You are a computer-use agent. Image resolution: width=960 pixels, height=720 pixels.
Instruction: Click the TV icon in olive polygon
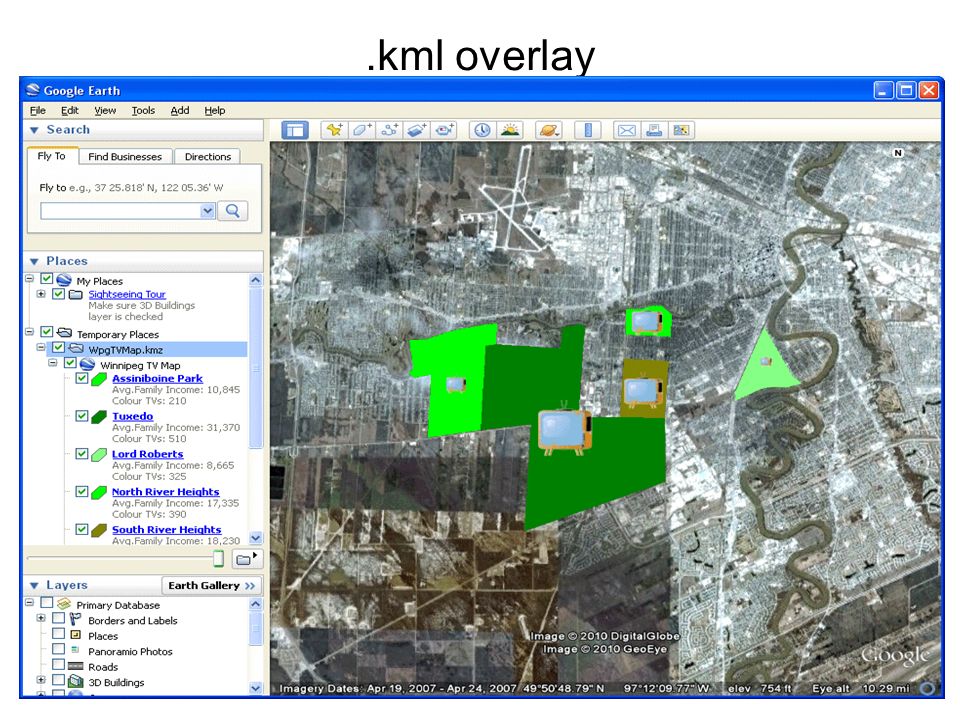pos(643,391)
